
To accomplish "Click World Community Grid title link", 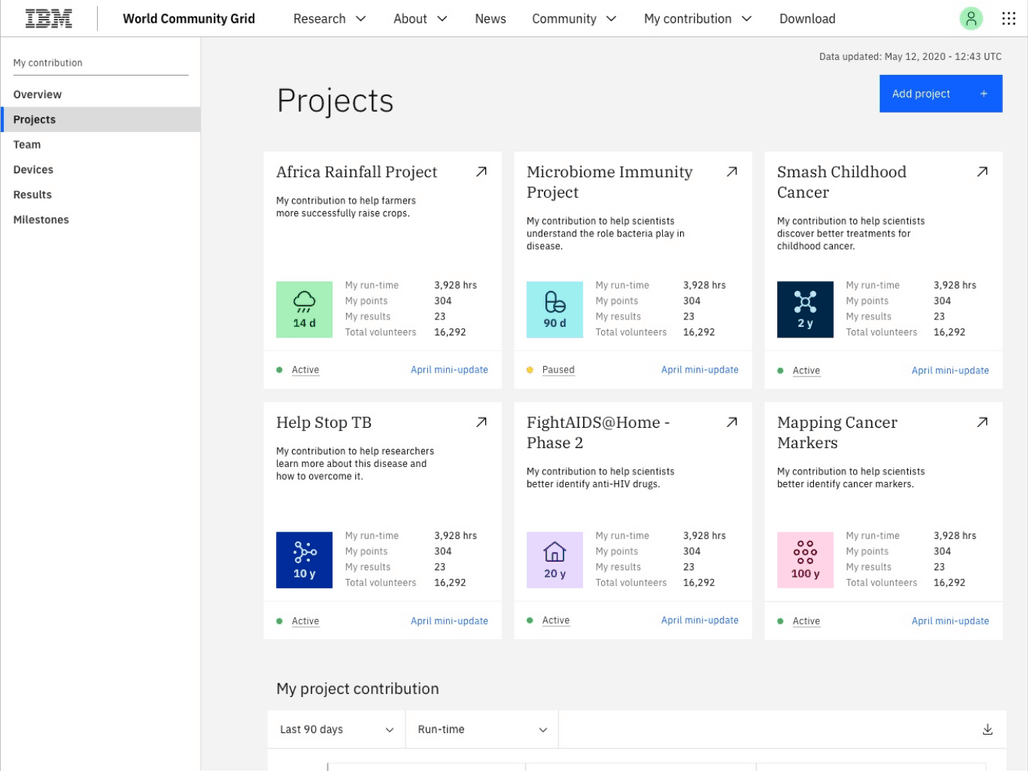I will click(189, 18).
